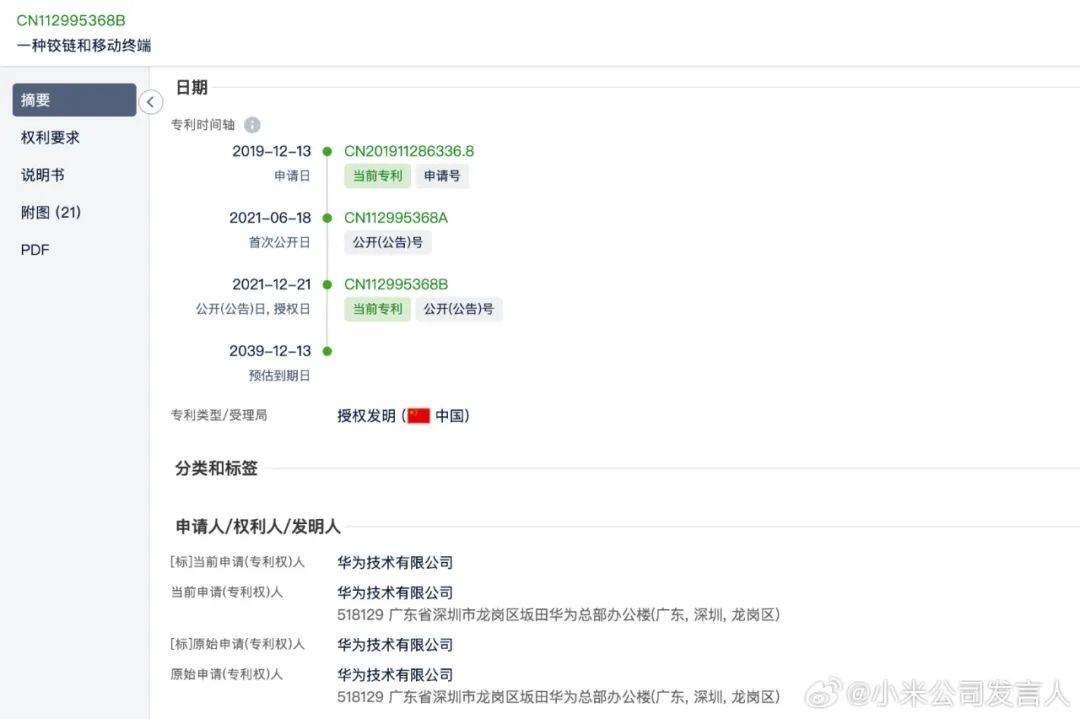Viewport: 1080px width, 719px height.
Task: Click the patent number CN112995368B header
Action: point(71,20)
